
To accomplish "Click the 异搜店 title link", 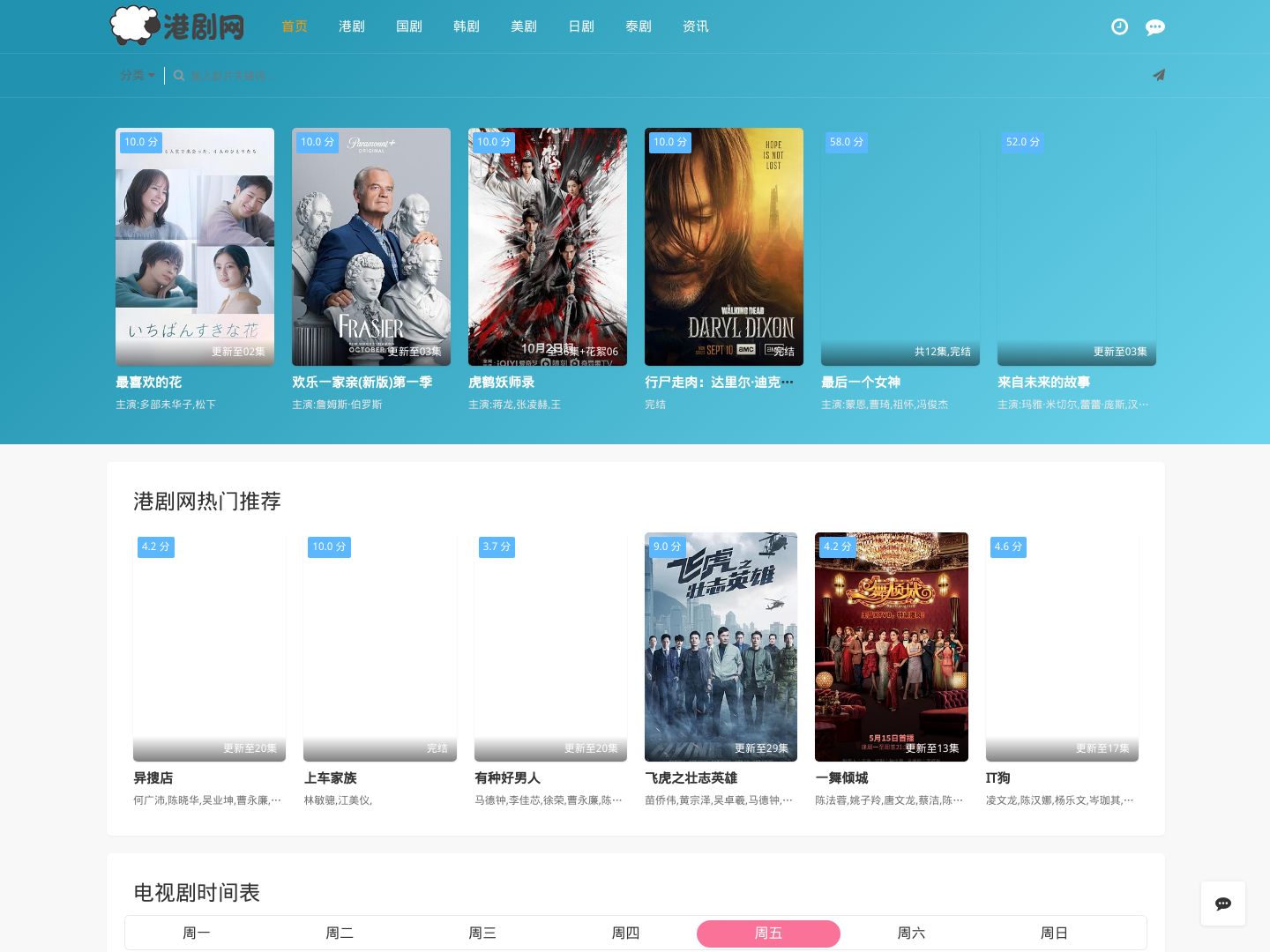I will 153,777.
